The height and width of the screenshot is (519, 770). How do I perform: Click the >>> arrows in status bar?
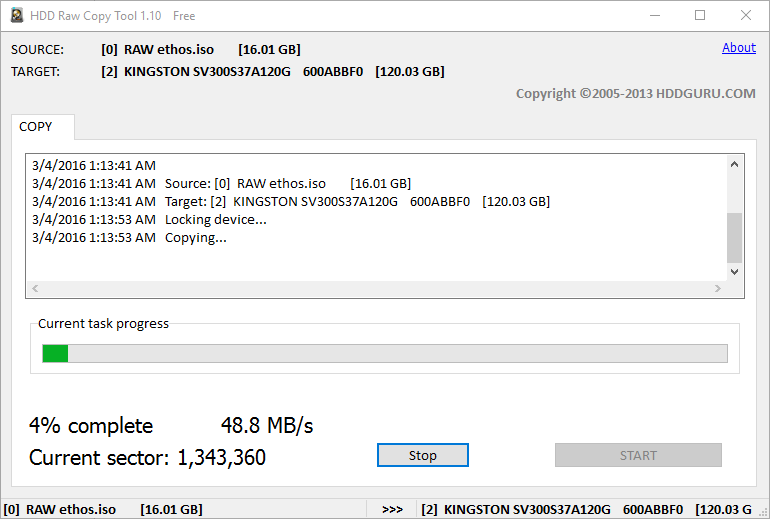[392, 510]
